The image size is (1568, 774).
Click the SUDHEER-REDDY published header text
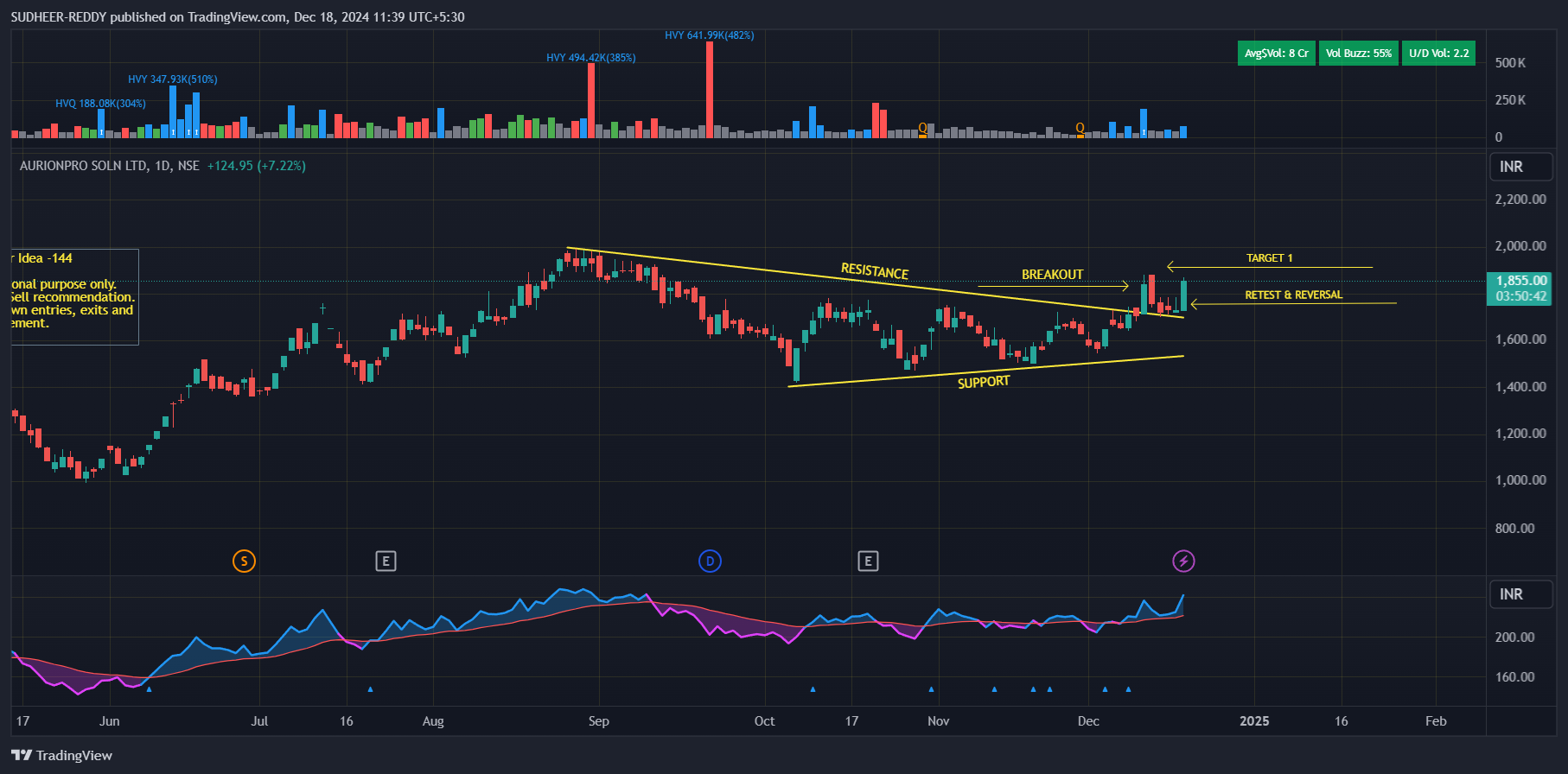[238, 17]
